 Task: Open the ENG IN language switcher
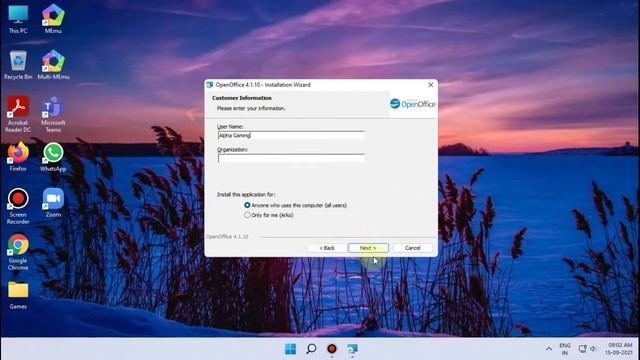coord(565,349)
